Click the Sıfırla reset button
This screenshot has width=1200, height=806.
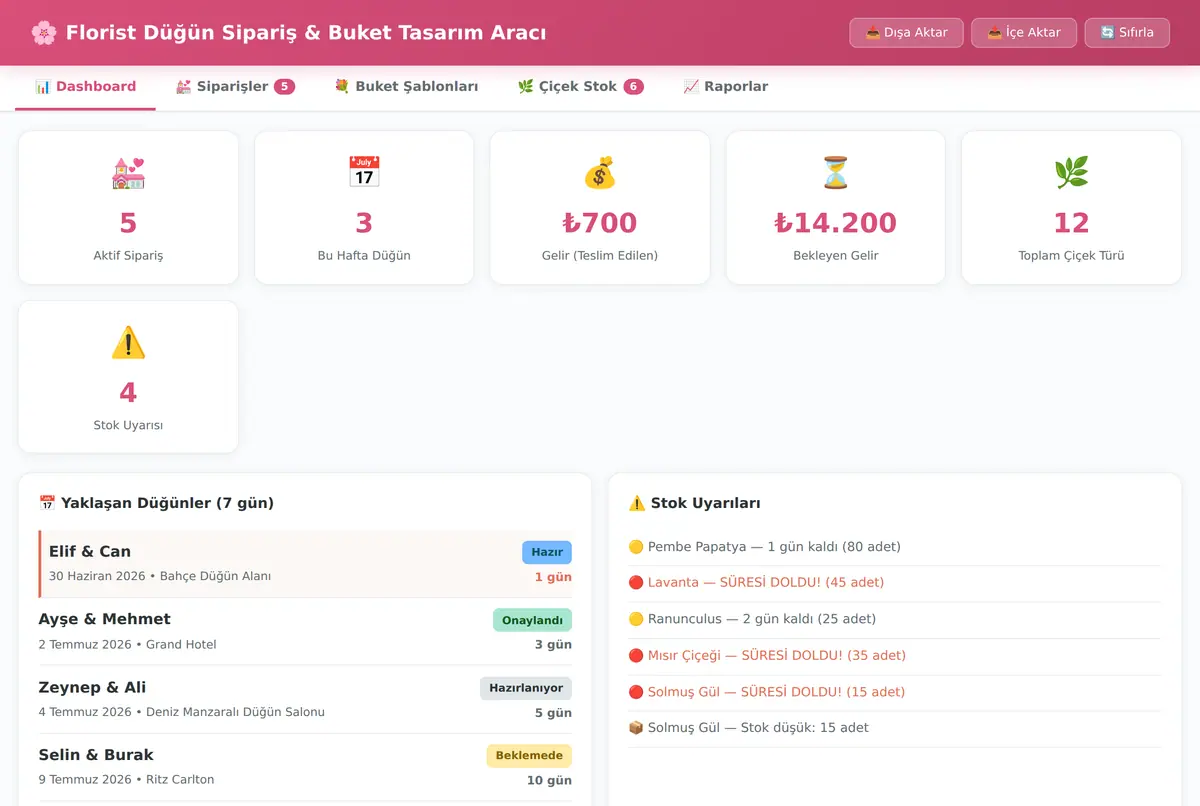tap(1127, 33)
